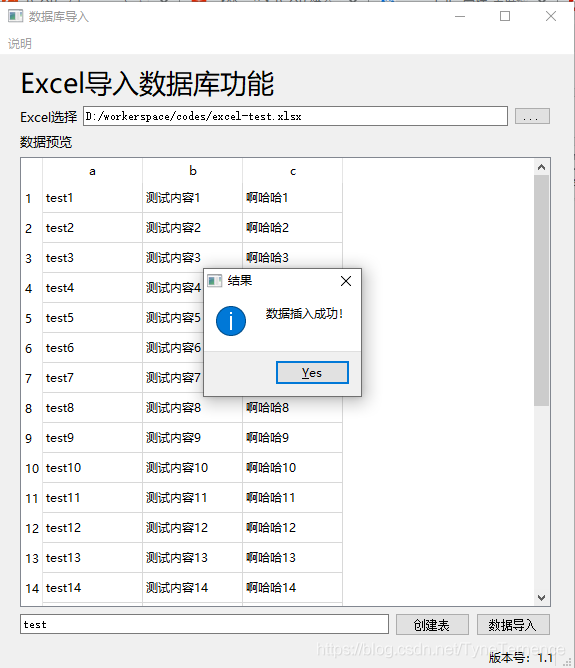
Task: Click cell '啊哈哈1'
Action: click(x=293, y=198)
